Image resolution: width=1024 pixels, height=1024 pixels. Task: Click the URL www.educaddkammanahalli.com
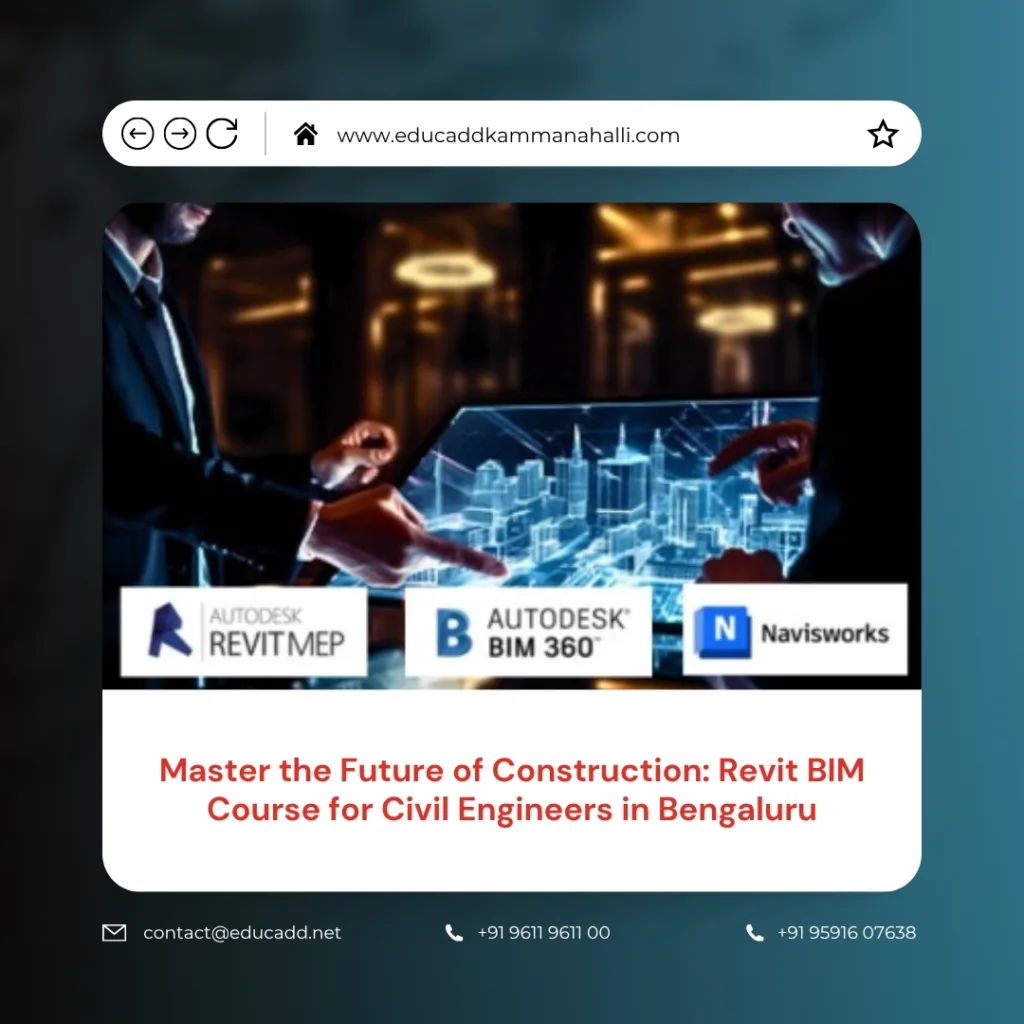pyautogui.click(x=510, y=134)
